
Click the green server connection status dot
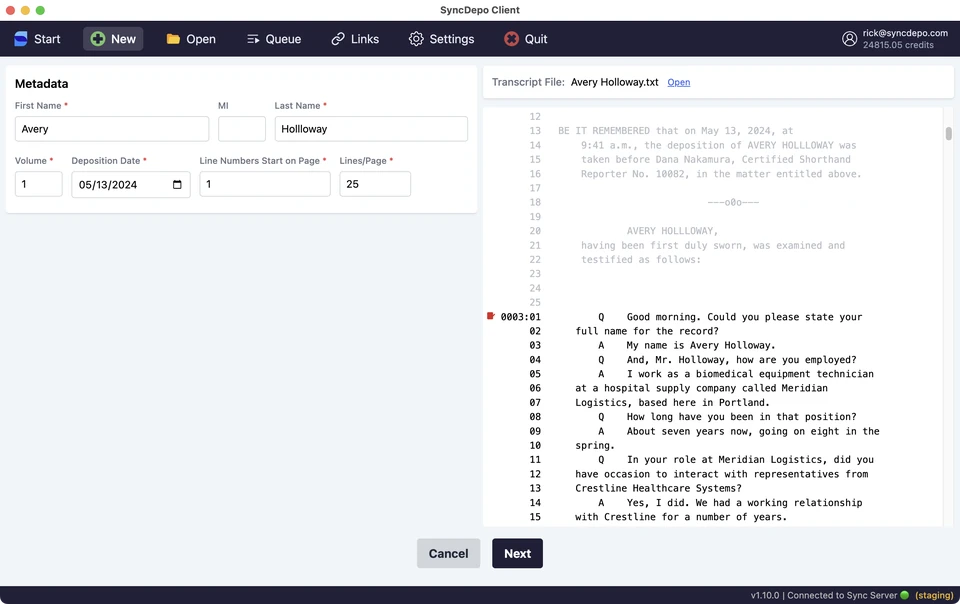click(x=904, y=595)
